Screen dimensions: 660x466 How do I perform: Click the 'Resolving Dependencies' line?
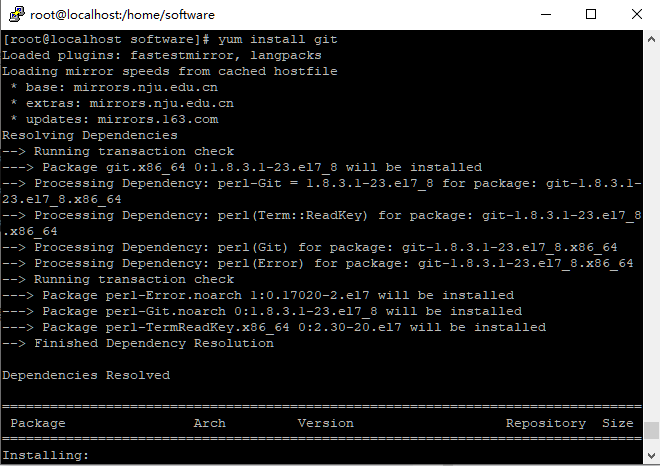tap(90, 136)
